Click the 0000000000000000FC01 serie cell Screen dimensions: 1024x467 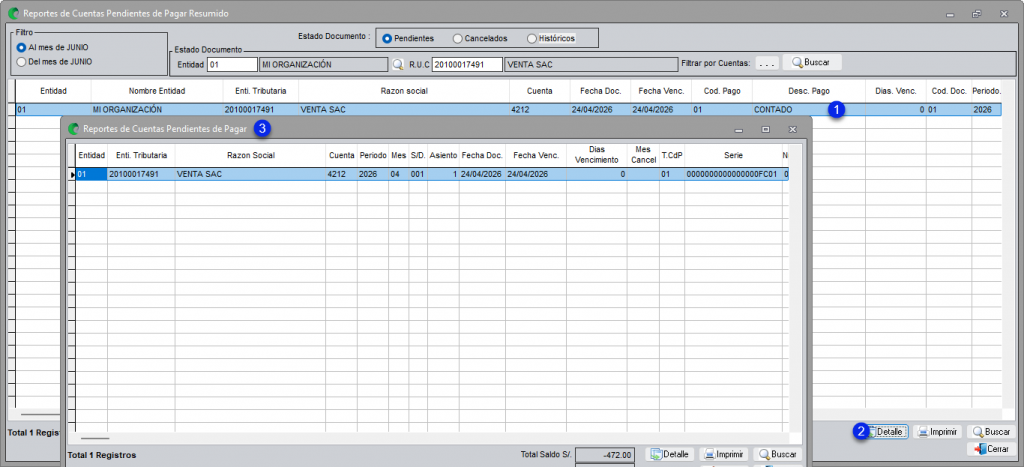tap(733, 174)
